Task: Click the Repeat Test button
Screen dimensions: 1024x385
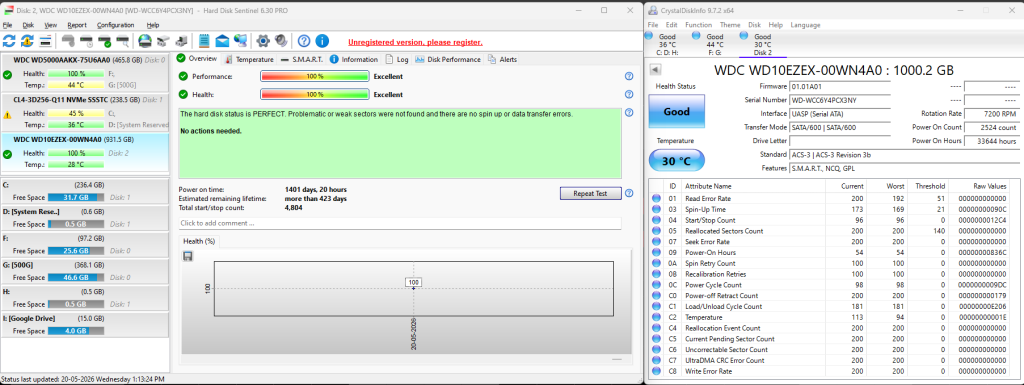Action: coord(590,194)
